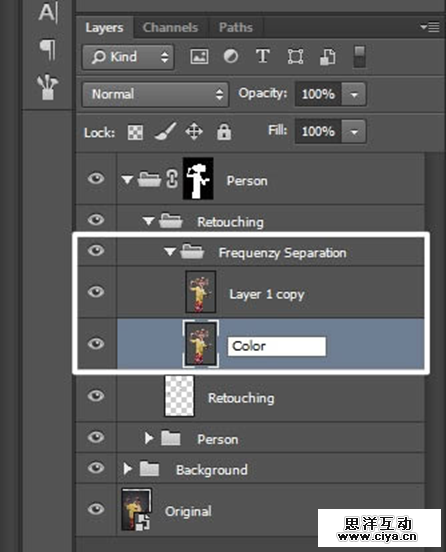Select the shape layer filter icon
Viewport: 446px width, 552px height.
pos(295,56)
